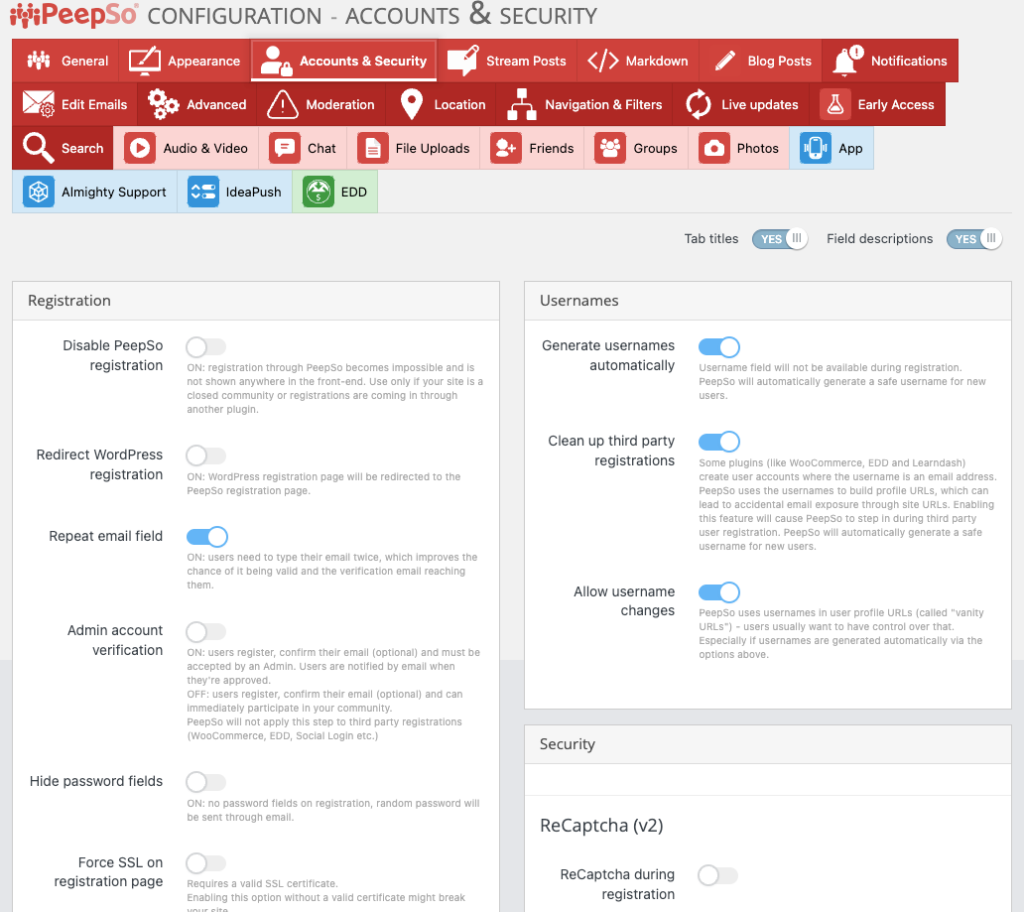Turn off Generate usernames automatically switch
This screenshot has width=1024, height=912.
(719, 347)
